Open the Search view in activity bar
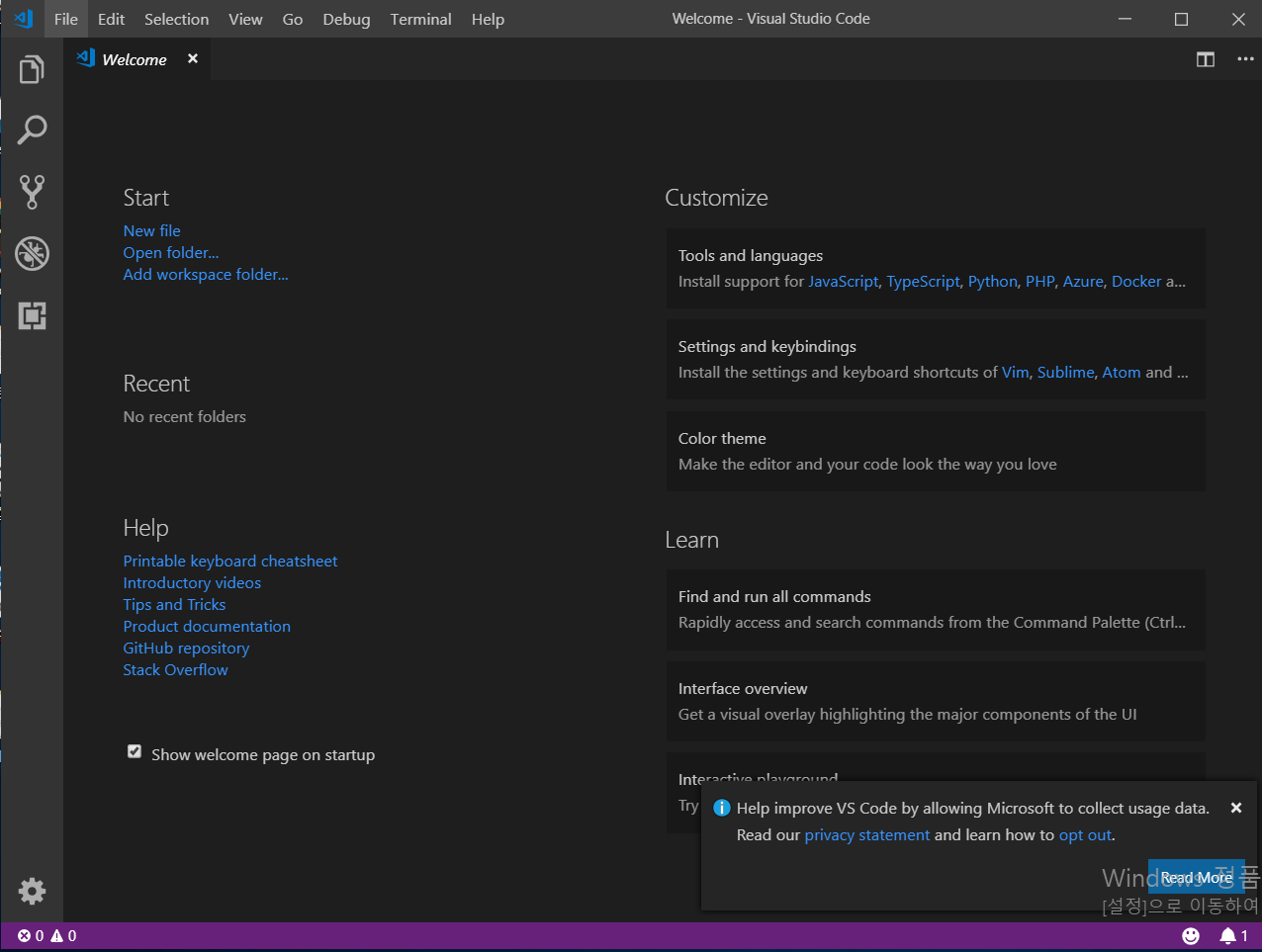This screenshot has width=1262, height=952. coord(32,130)
